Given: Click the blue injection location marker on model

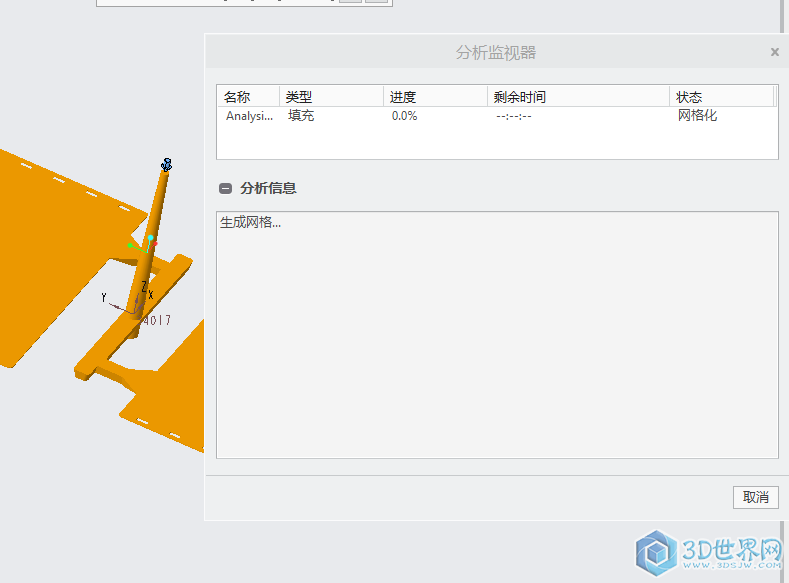Looking at the screenshot, I should click(167, 164).
